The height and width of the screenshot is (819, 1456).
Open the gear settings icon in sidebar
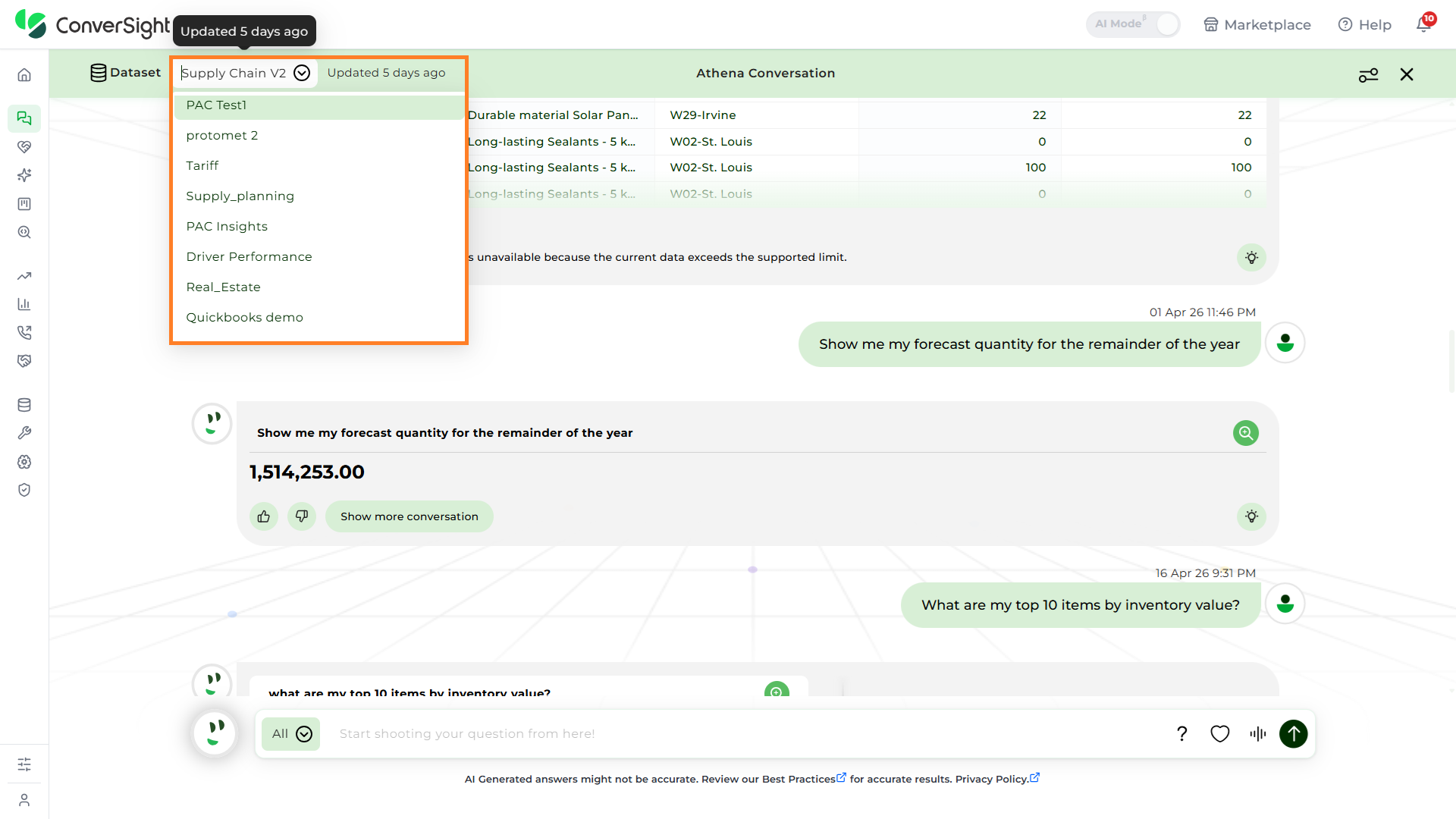coord(24,462)
